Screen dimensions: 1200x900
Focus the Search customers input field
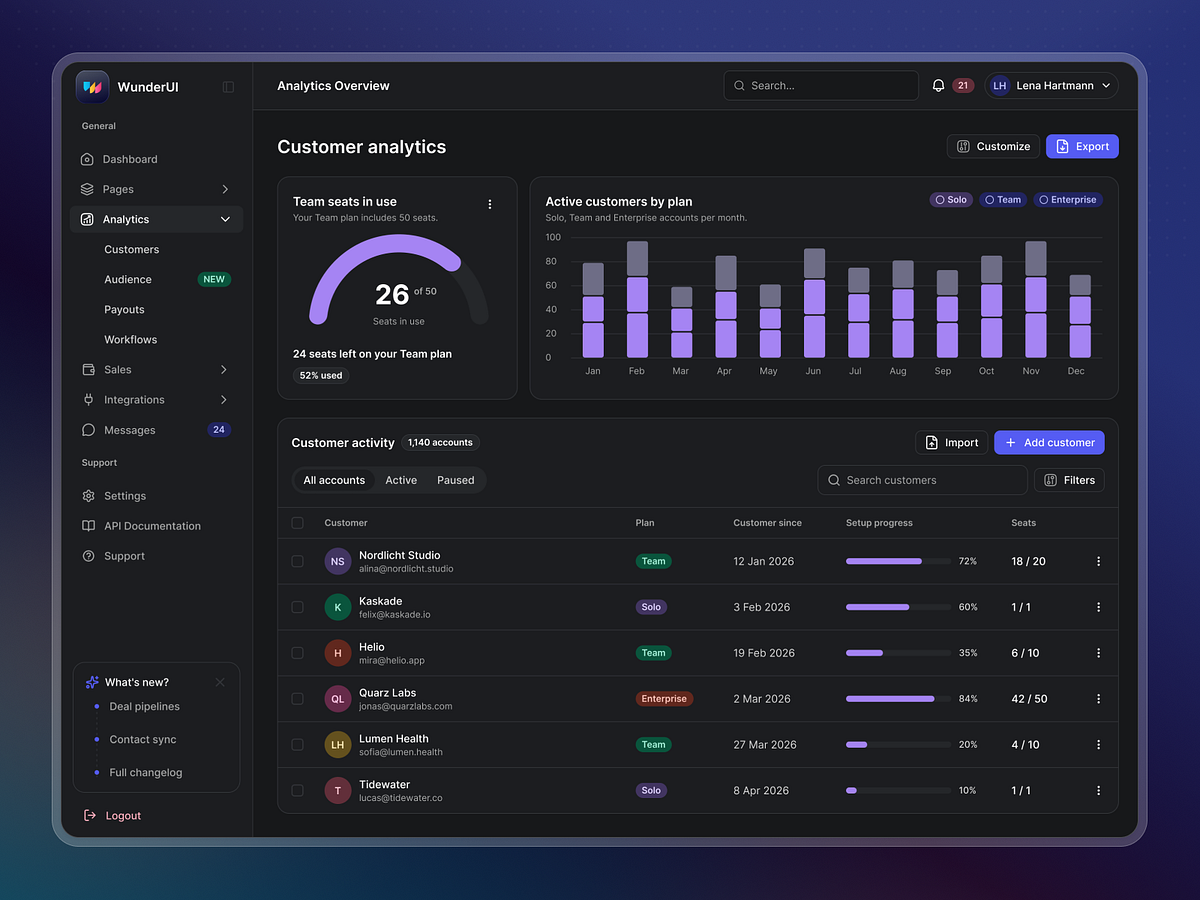tap(922, 480)
